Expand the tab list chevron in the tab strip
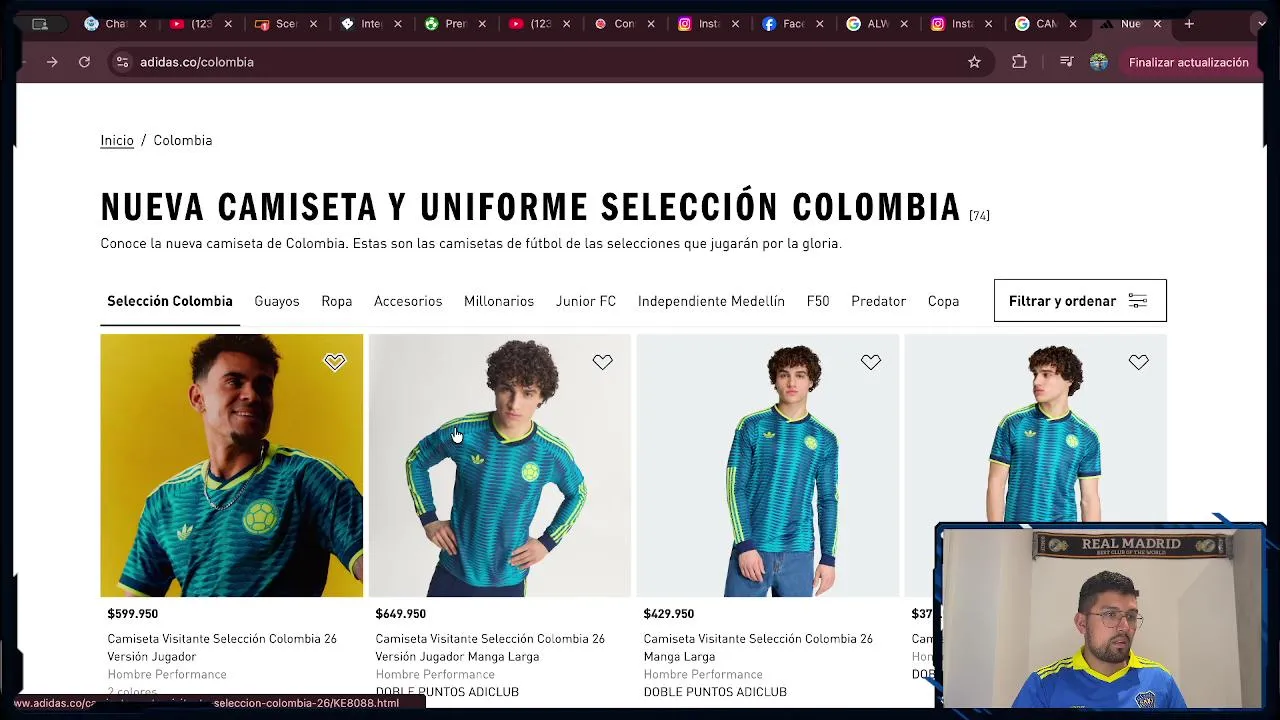The image size is (1280, 720). click(1261, 24)
